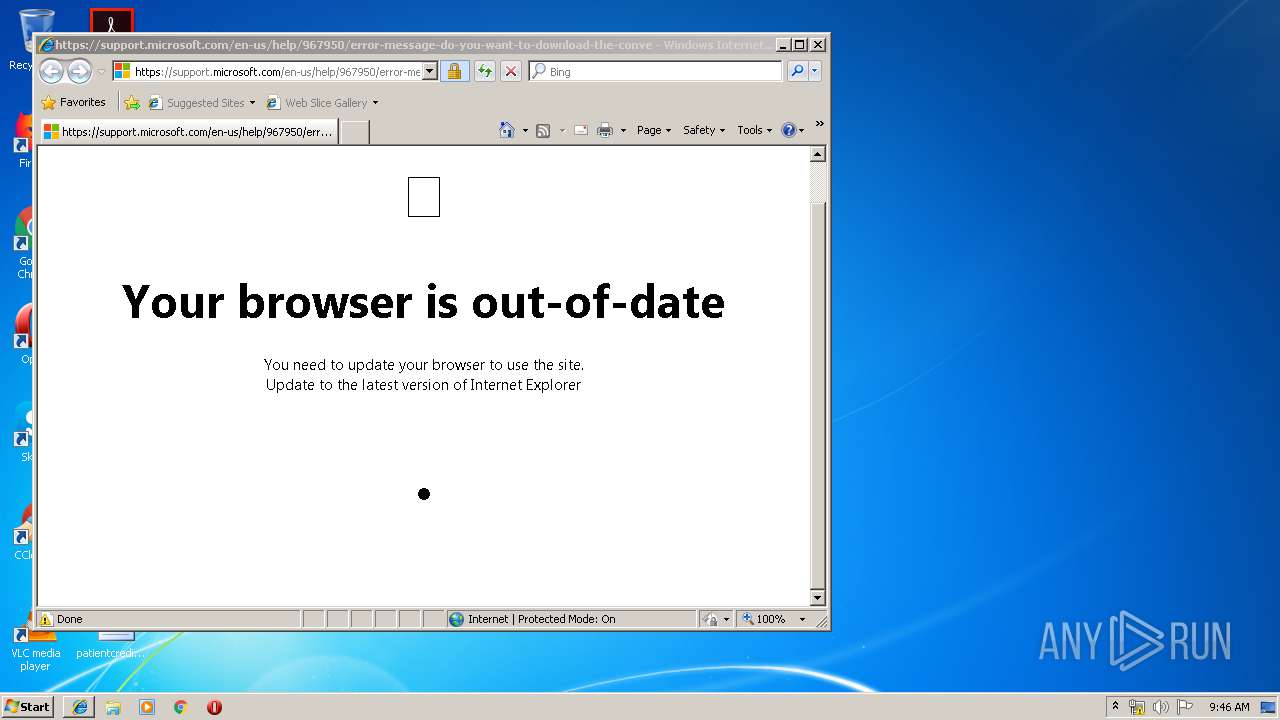Open the Action Center flag icon
Screen dimensions: 1280x720
(x=1185, y=707)
